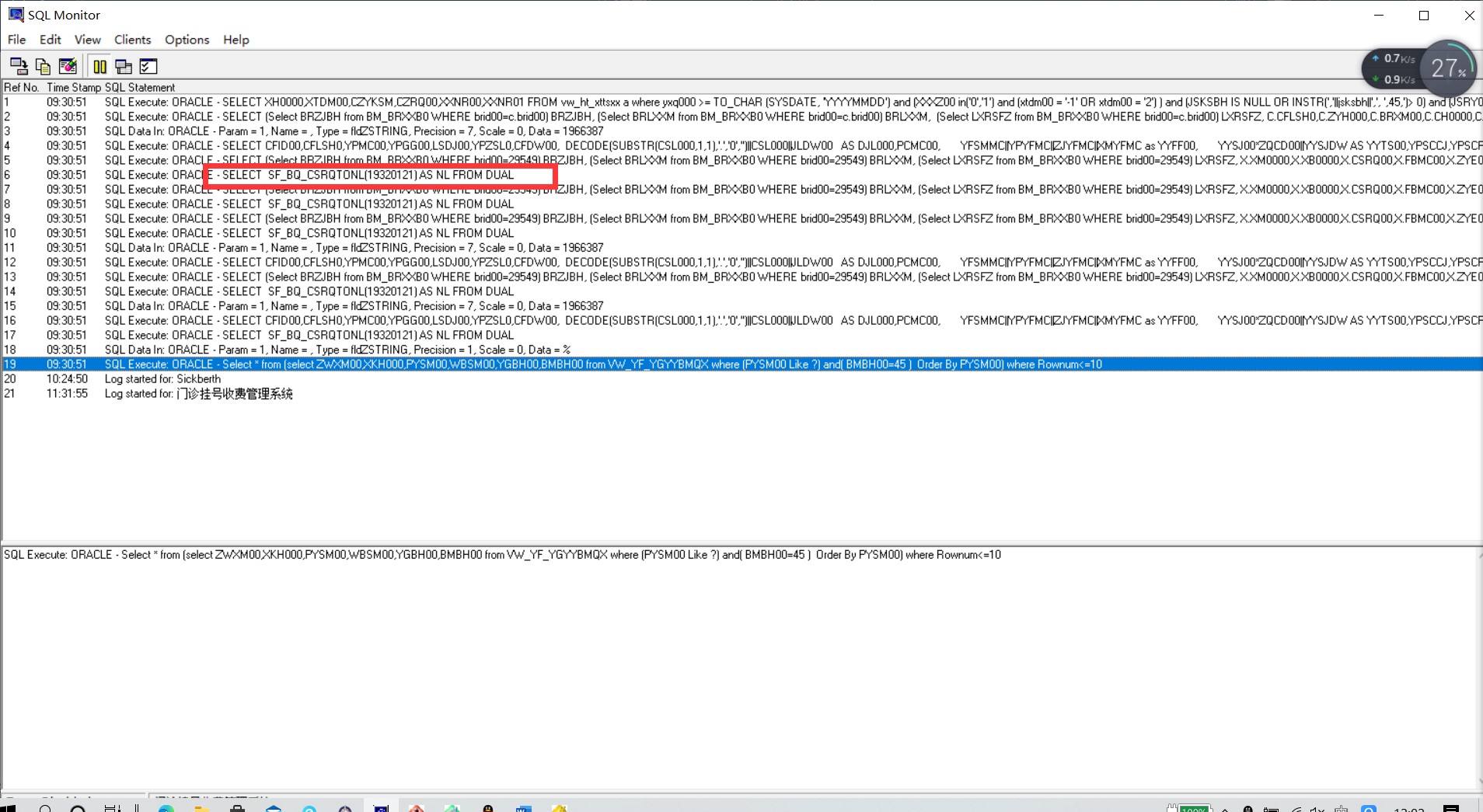This screenshot has width=1483, height=812.
Task: Open the Options menu
Action: (187, 40)
